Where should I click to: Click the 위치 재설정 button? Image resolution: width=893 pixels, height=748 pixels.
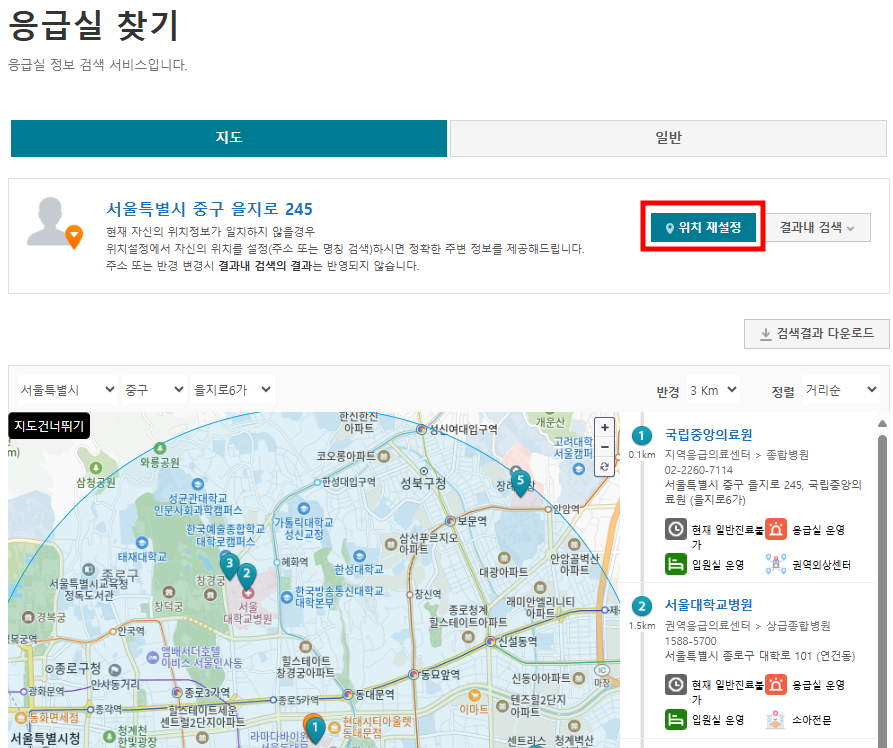pos(703,227)
